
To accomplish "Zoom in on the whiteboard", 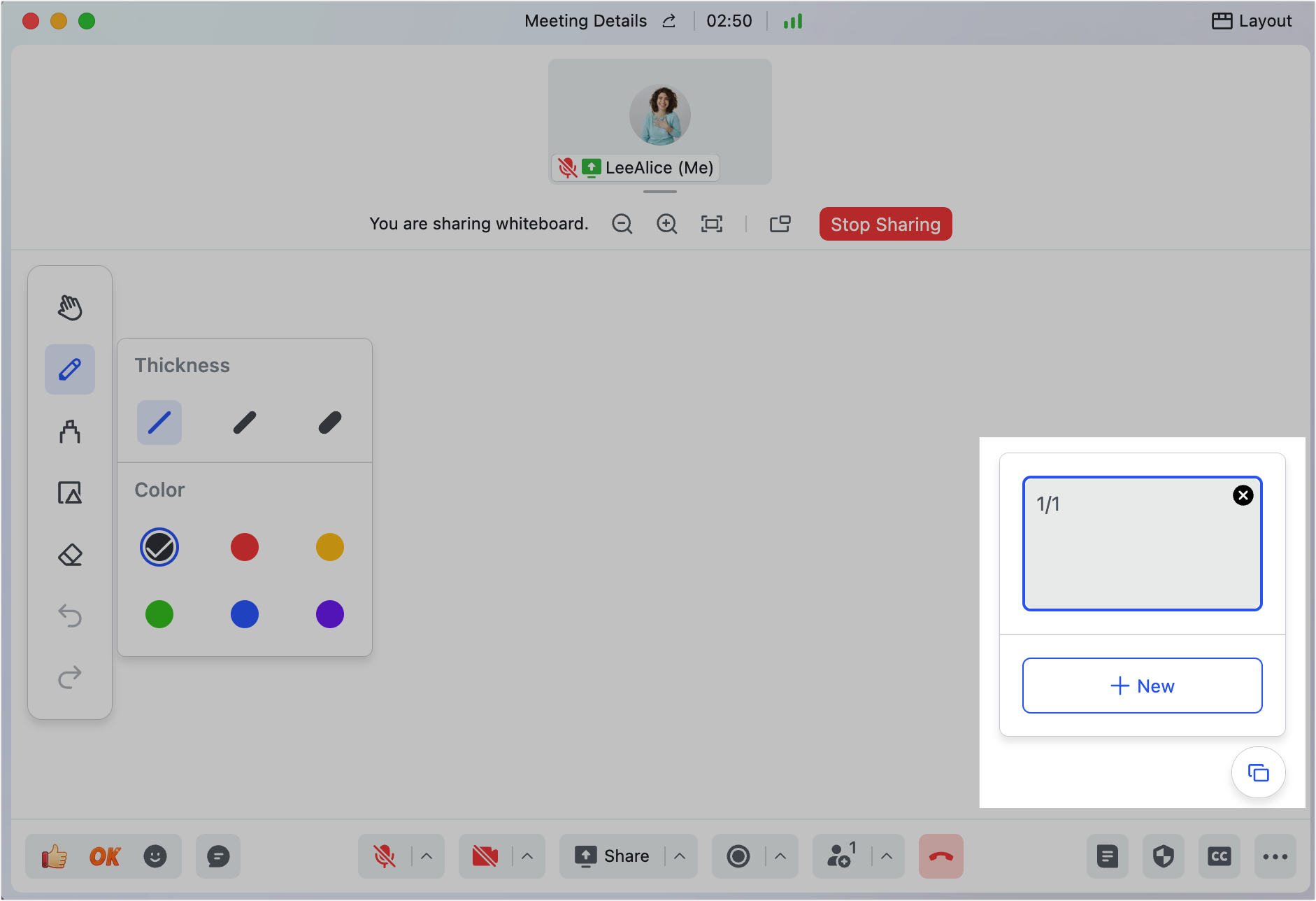I will pyautogui.click(x=666, y=224).
